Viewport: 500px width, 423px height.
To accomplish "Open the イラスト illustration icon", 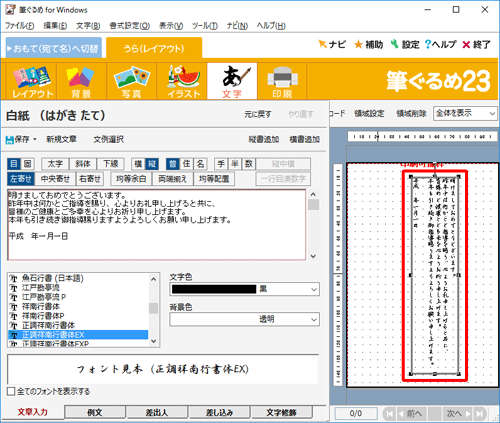I will [182, 81].
